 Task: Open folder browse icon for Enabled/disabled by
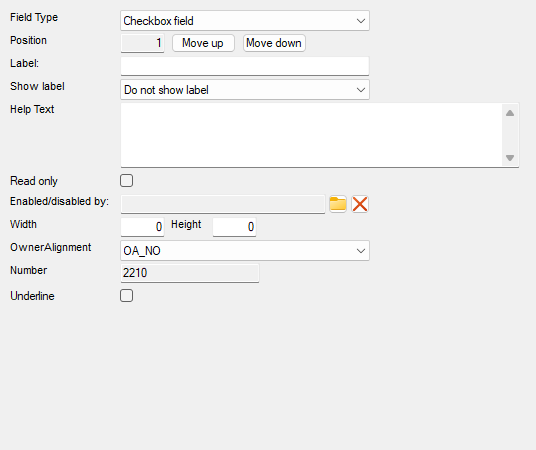(x=338, y=204)
